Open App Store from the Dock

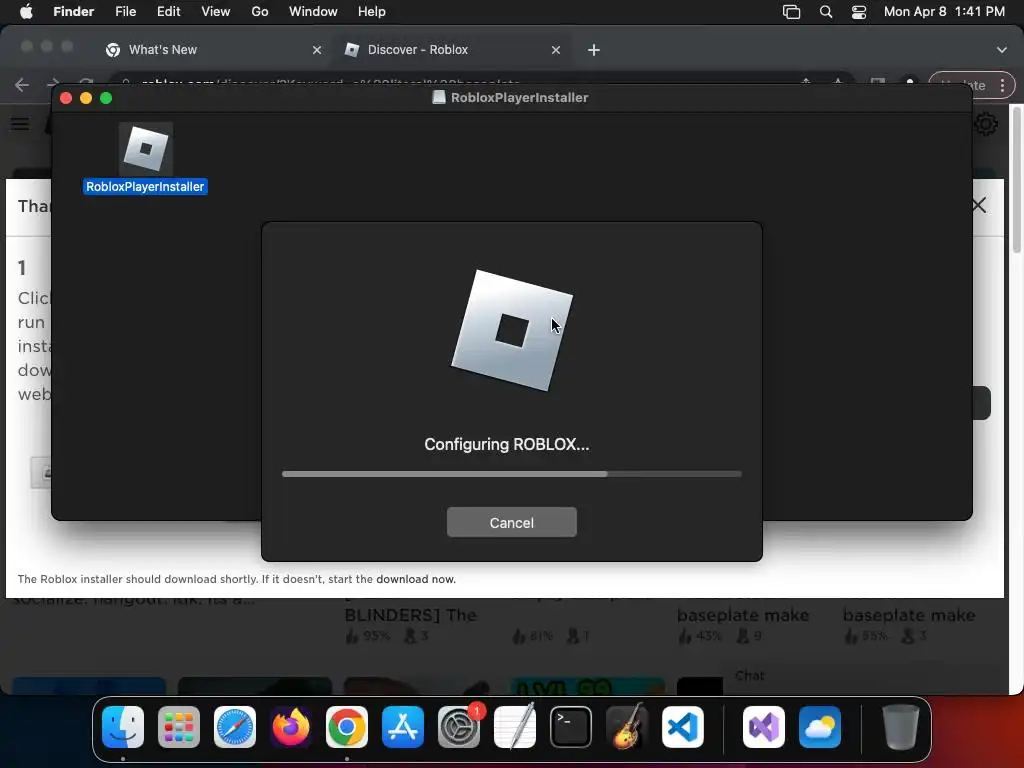click(x=403, y=727)
